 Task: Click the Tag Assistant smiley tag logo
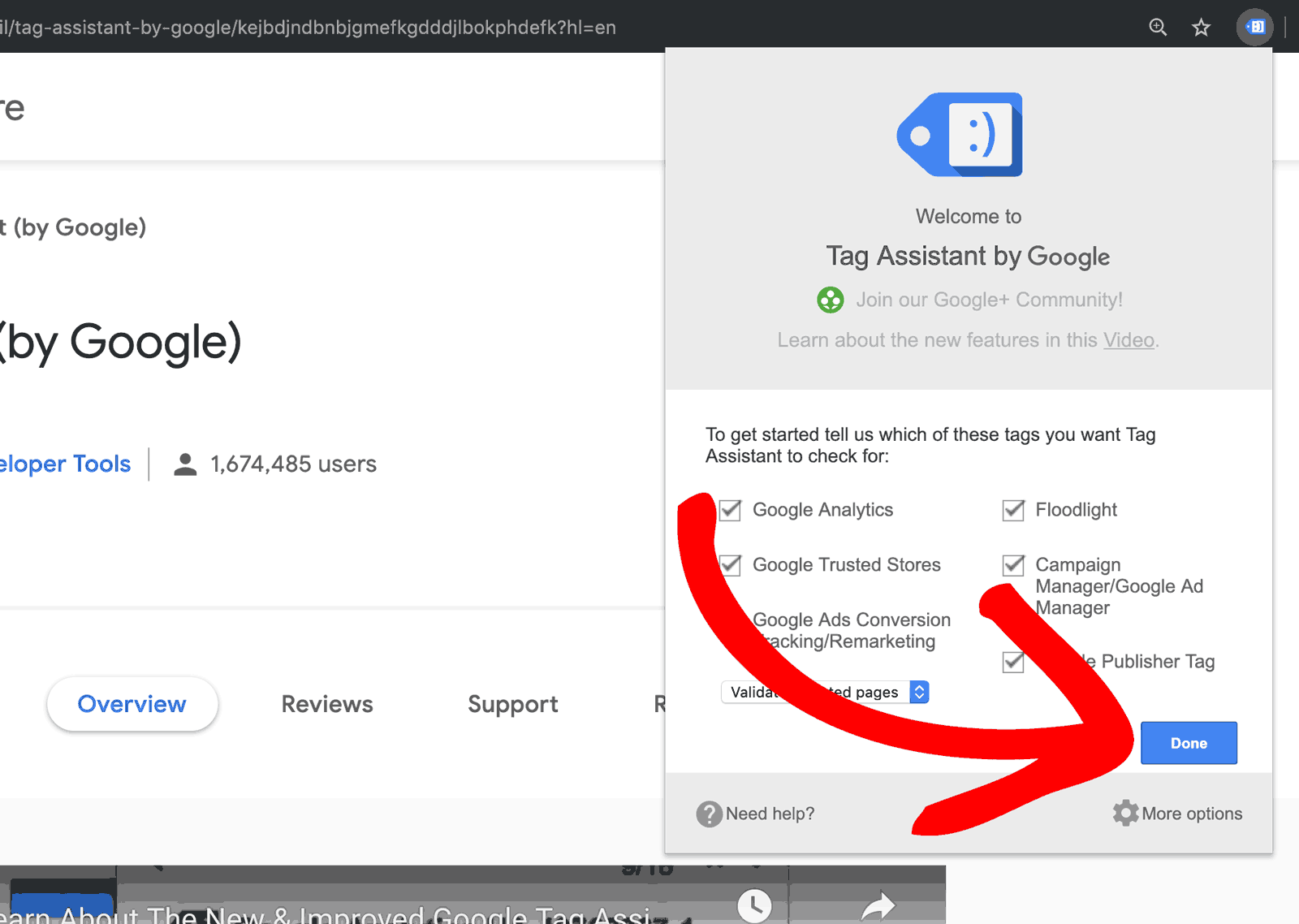click(960, 134)
